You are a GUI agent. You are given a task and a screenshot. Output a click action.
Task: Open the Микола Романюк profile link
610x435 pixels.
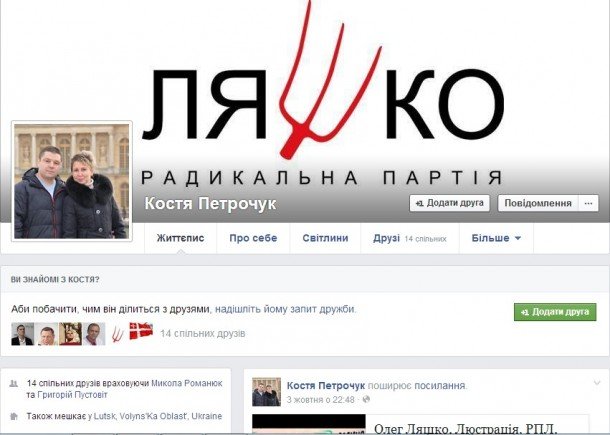(187, 383)
